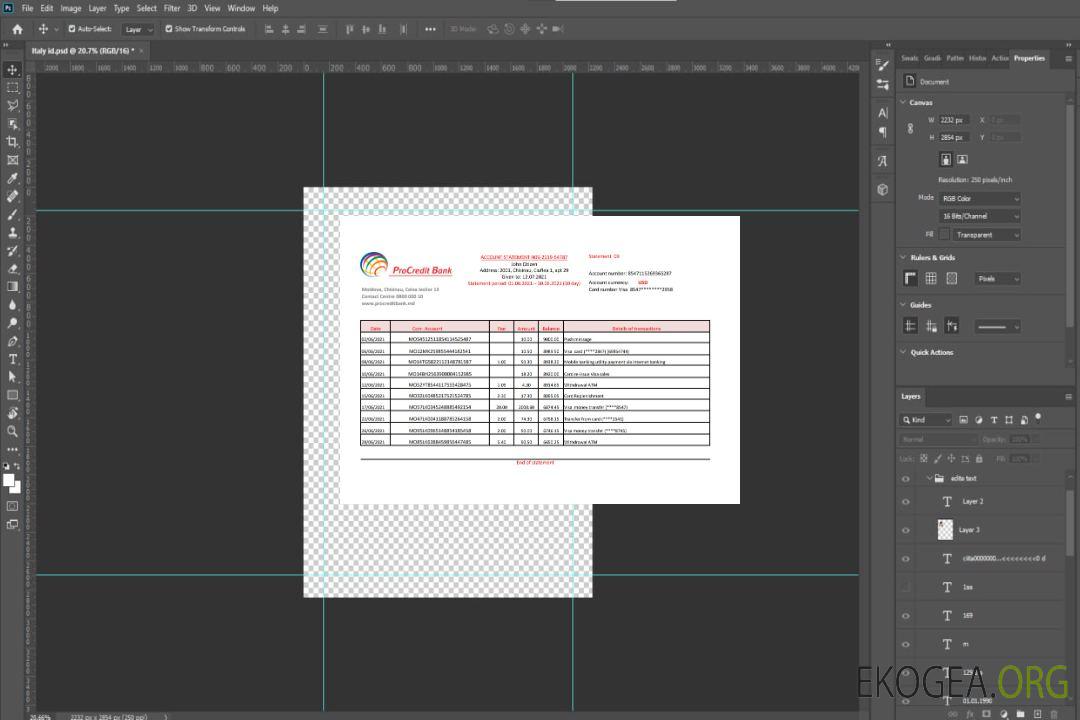Open the File menu
Screen dimensions: 1080x720
[28, 8]
